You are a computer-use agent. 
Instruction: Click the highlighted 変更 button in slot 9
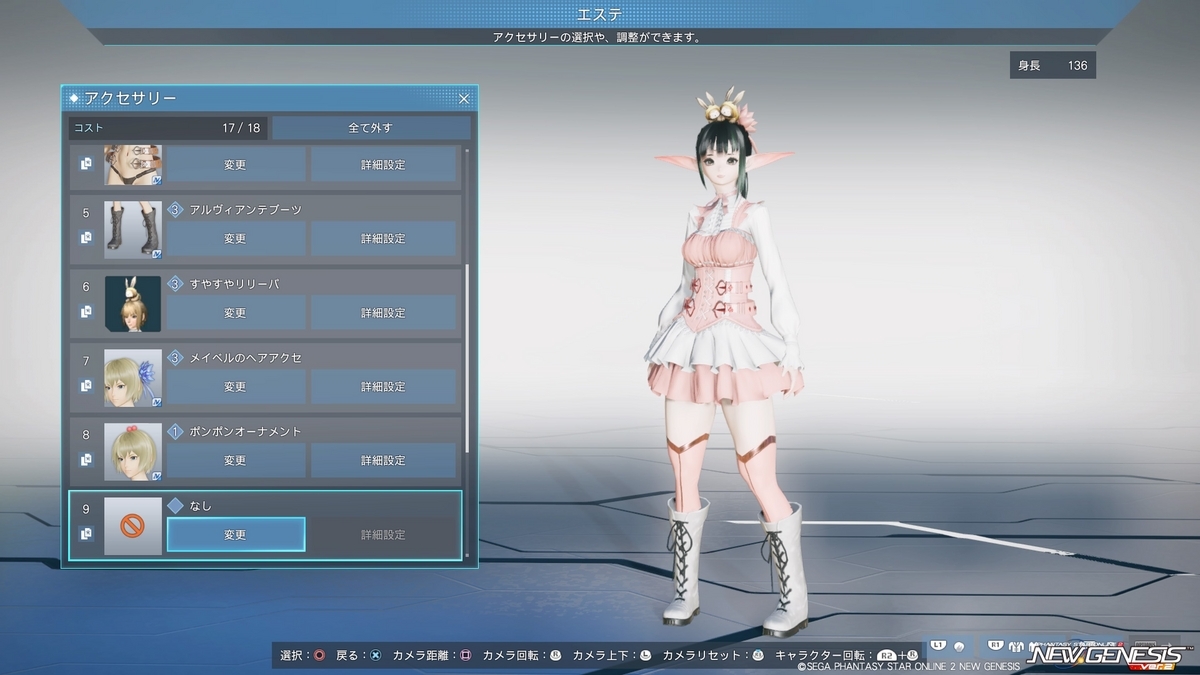click(x=235, y=535)
